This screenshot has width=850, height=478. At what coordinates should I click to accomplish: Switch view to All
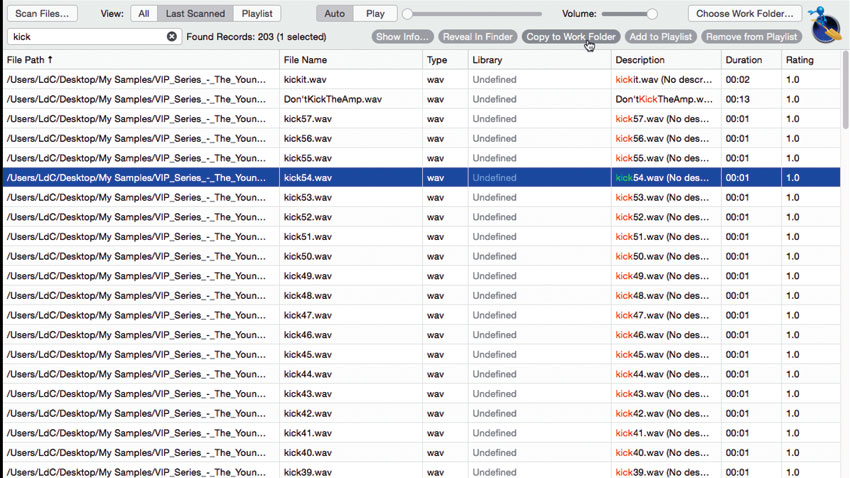[144, 14]
